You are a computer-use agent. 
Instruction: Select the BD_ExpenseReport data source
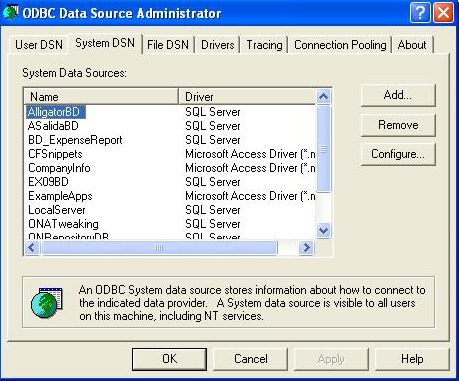coord(75,140)
